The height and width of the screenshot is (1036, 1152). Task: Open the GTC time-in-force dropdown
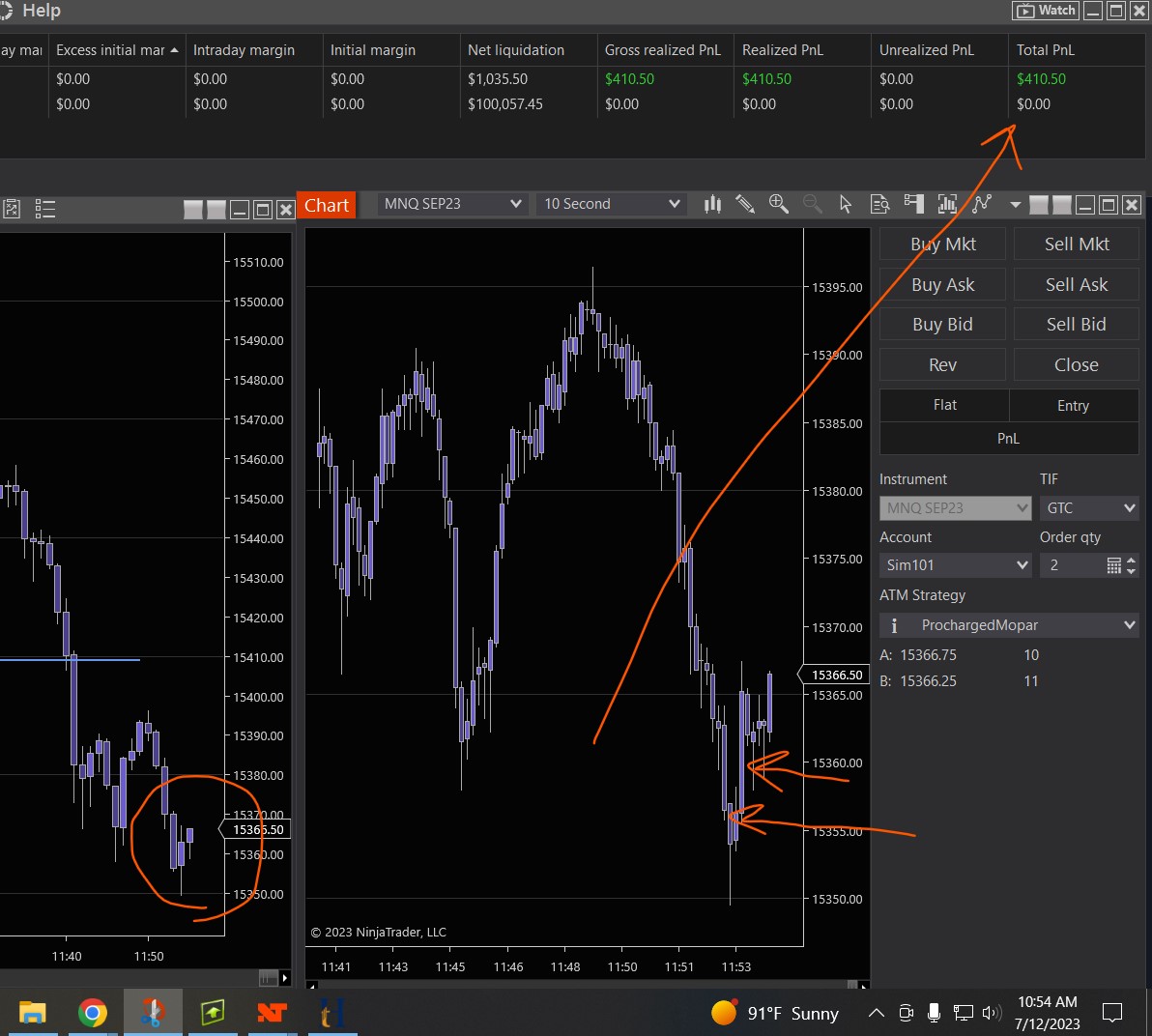(x=1088, y=508)
